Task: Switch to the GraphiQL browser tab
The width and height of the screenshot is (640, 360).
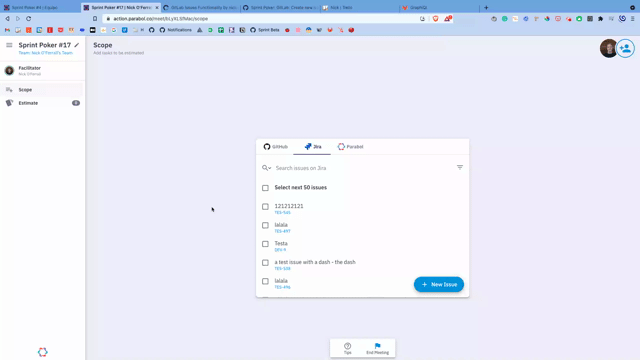Action: (440, 7)
